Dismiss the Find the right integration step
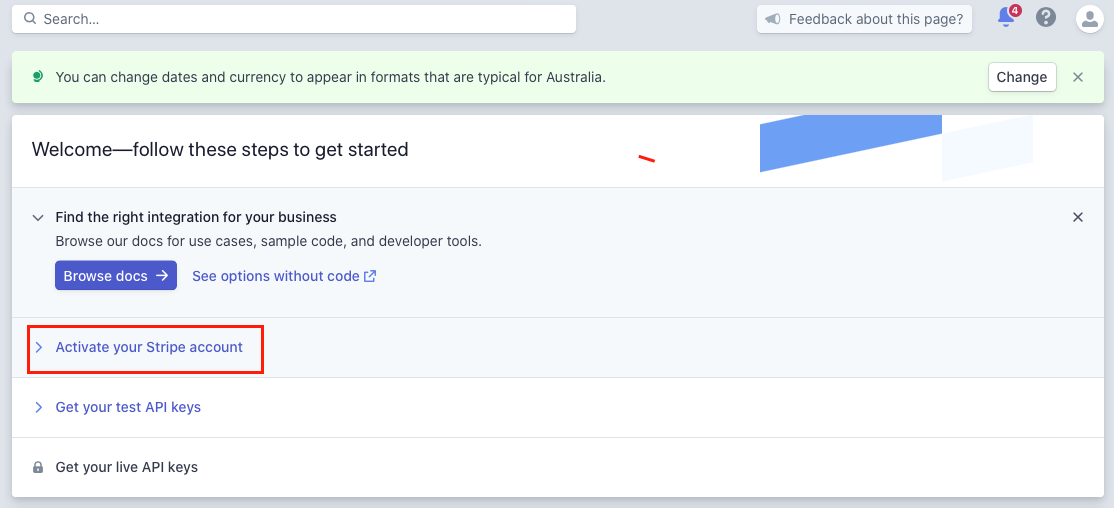The image size is (1114, 508). coord(1078,217)
